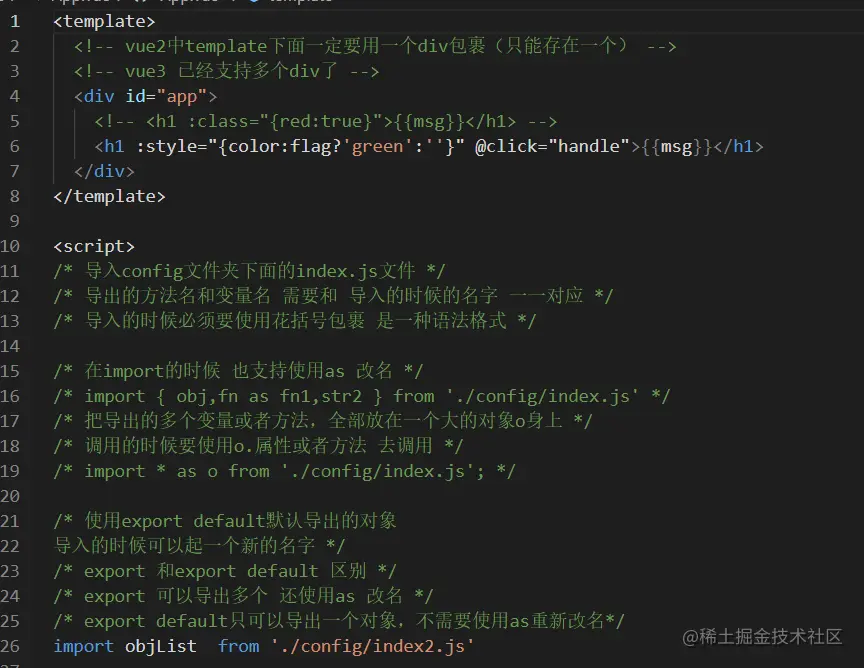864x668 pixels.
Task: Click line number 14 in the gutter
Action: coord(10,346)
